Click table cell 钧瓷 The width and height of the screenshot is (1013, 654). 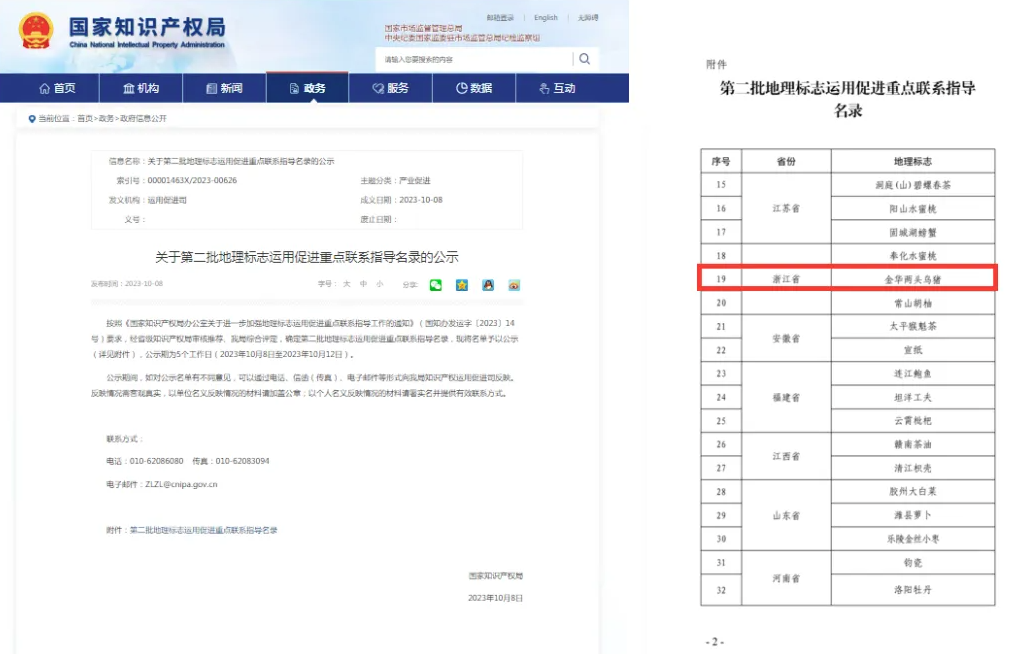(913, 563)
